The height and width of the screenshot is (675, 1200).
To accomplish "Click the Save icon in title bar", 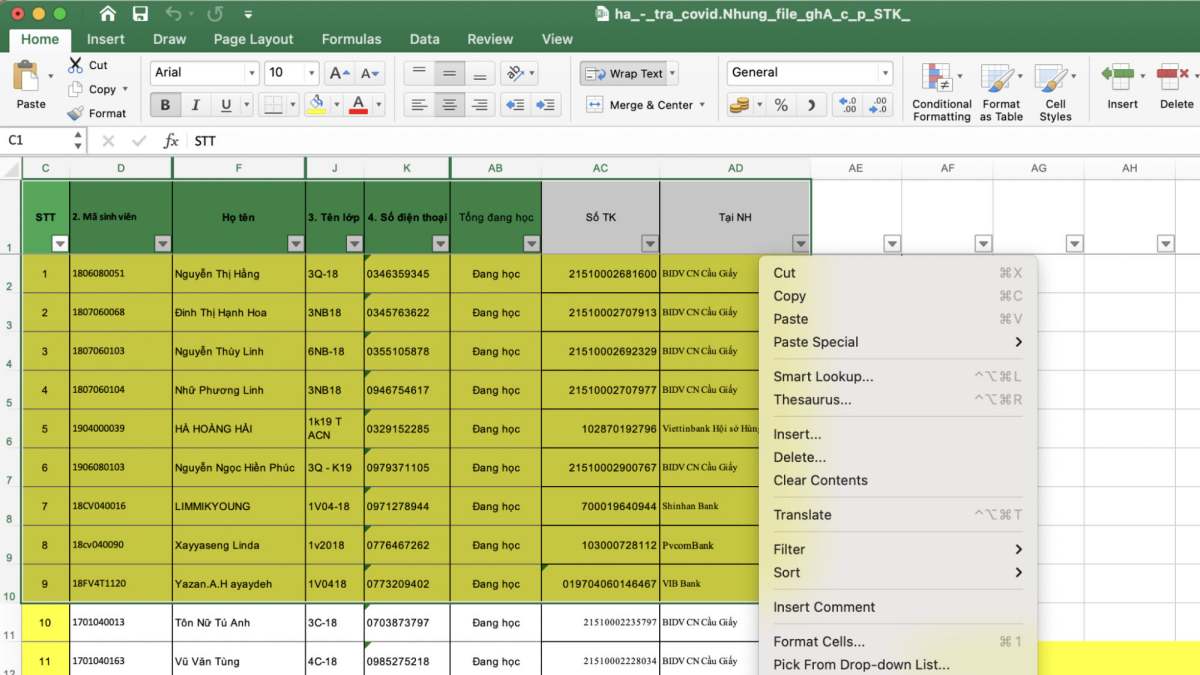I will click(140, 14).
